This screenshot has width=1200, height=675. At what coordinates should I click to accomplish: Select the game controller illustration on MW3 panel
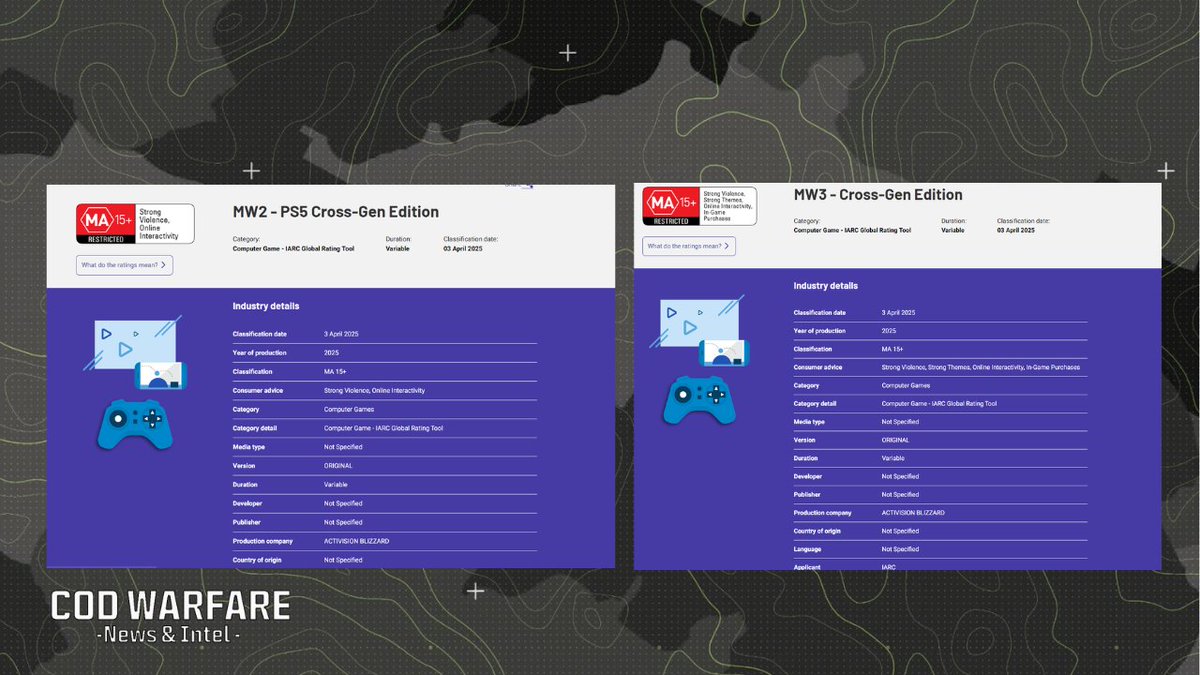pyautogui.click(x=700, y=402)
